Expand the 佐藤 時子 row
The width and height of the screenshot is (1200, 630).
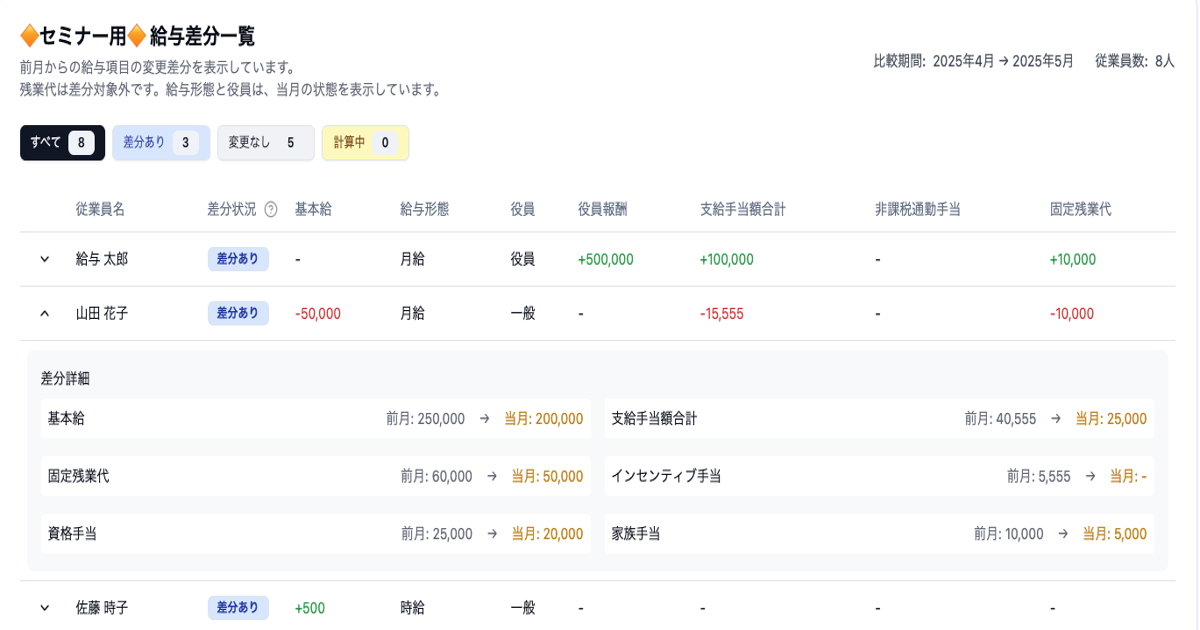pyautogui.click(x=44, y=607)
